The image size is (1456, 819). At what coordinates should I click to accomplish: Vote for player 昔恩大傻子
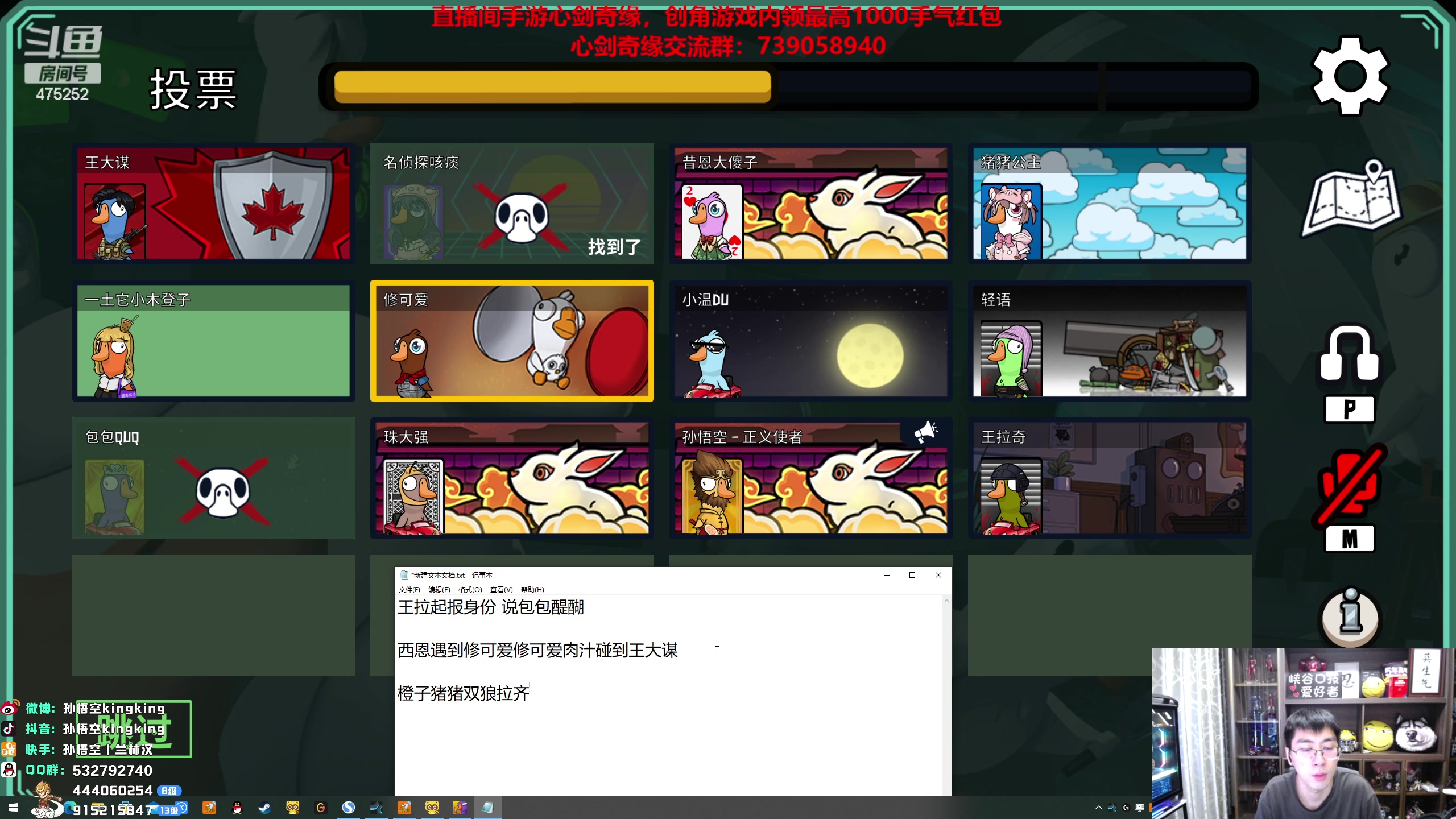point(810,203)
